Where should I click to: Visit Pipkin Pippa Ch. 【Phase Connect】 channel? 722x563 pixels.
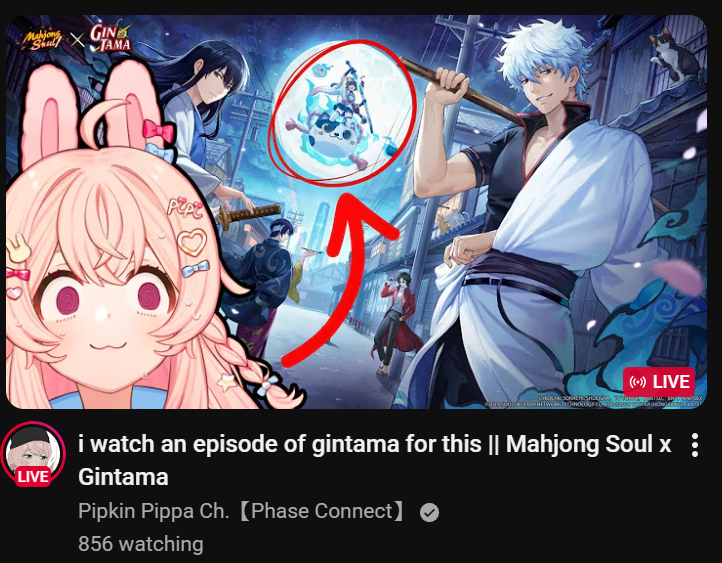click(241, 511)
